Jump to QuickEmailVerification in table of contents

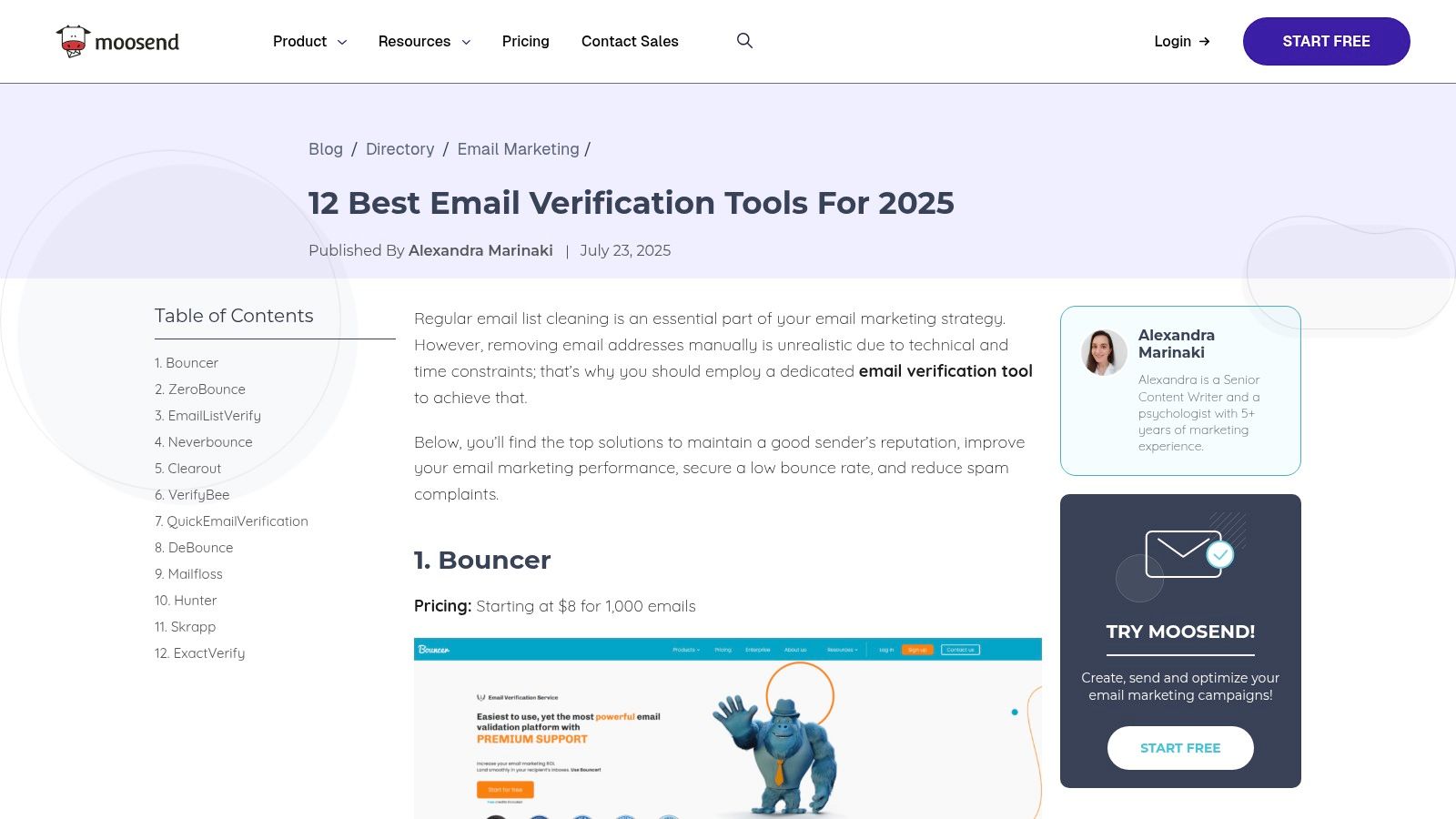pos(231,521)
